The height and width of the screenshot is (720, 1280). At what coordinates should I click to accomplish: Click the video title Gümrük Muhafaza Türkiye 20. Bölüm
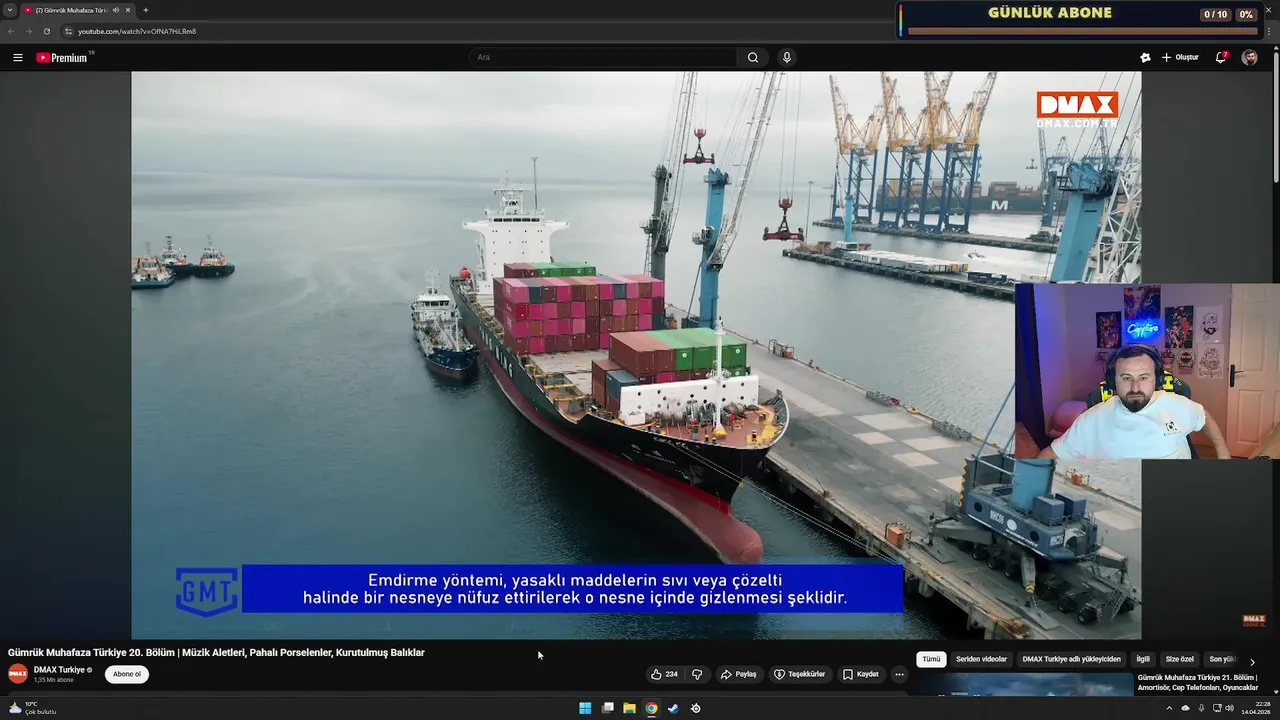click(x=216, y=652)
